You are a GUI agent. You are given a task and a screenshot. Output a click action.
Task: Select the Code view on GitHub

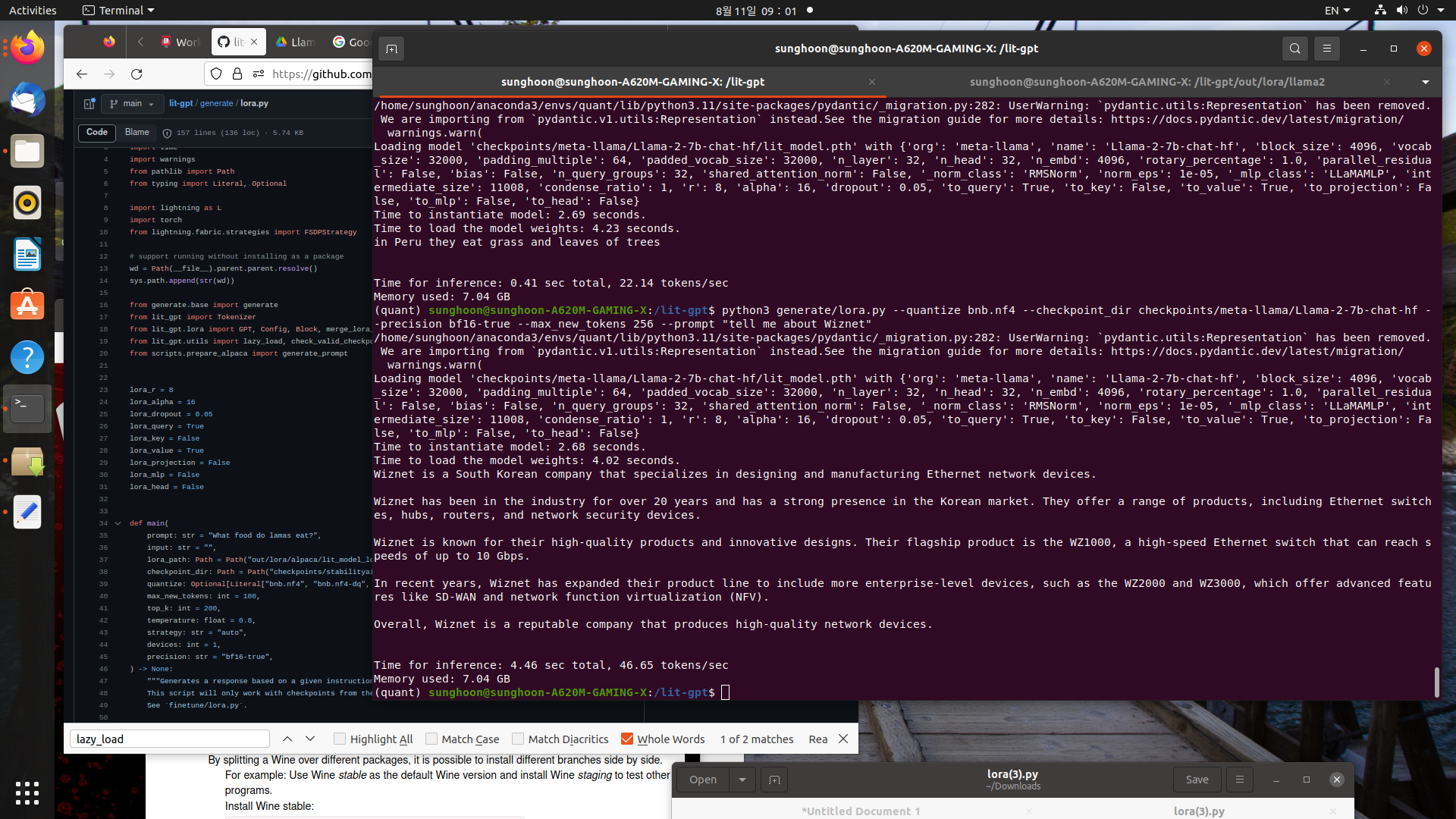(x=97, y=133)
